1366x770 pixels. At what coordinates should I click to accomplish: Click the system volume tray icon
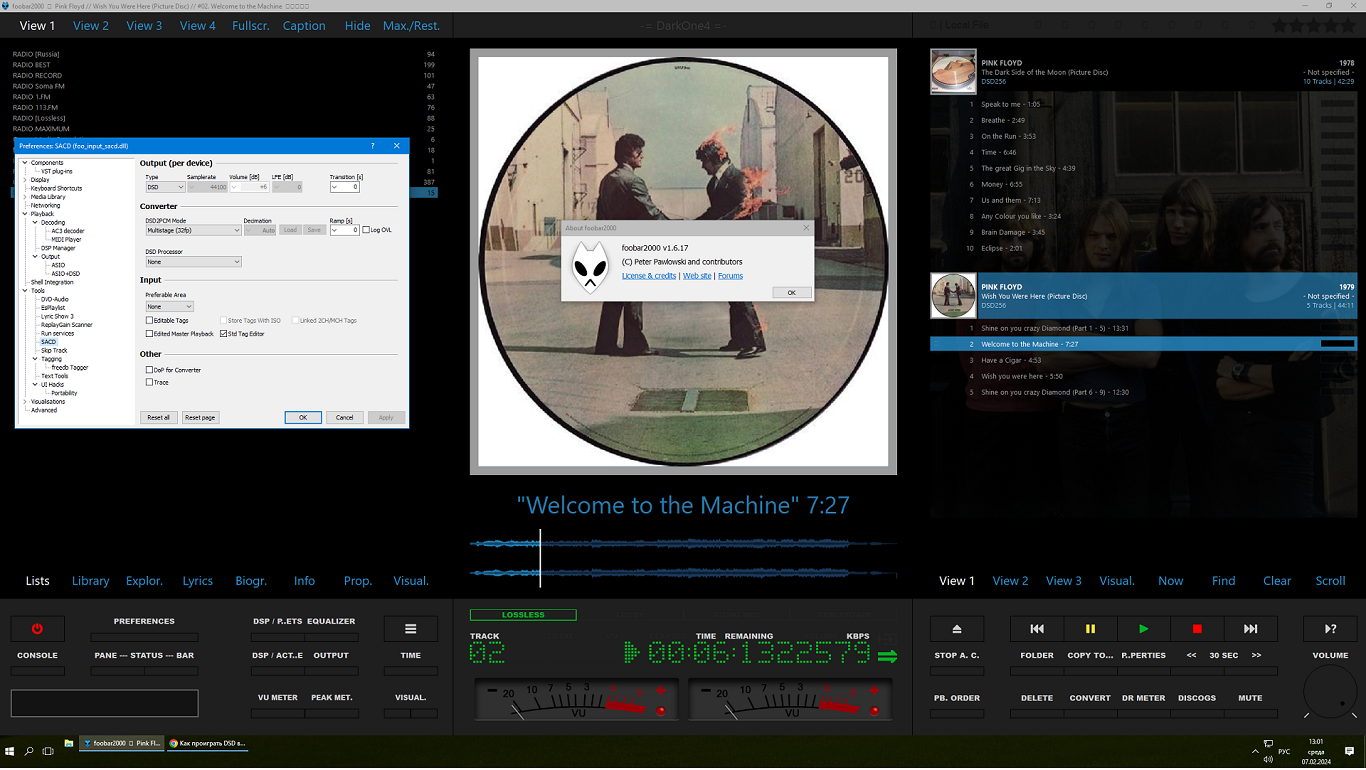click(x=1268, y=759)
